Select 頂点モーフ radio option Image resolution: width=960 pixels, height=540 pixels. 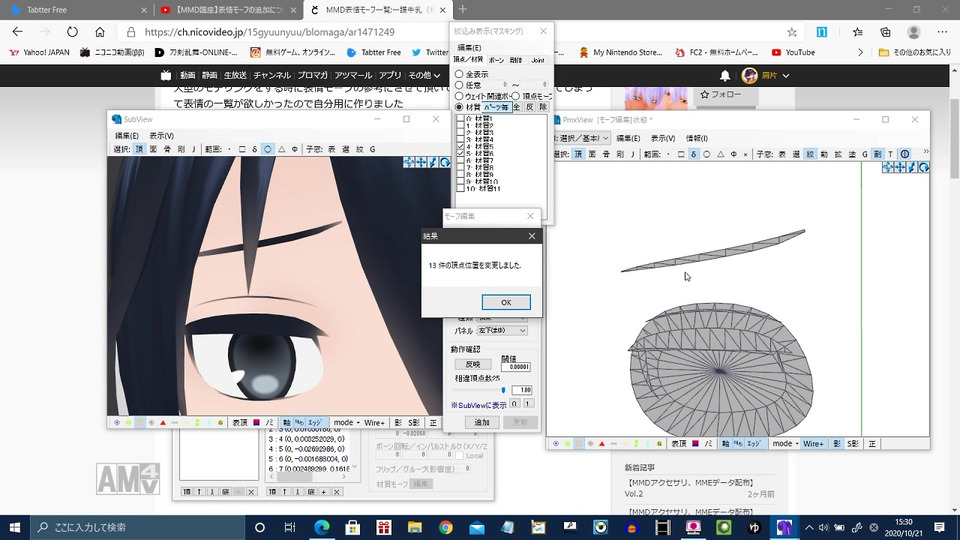click(x=516, y=96)
